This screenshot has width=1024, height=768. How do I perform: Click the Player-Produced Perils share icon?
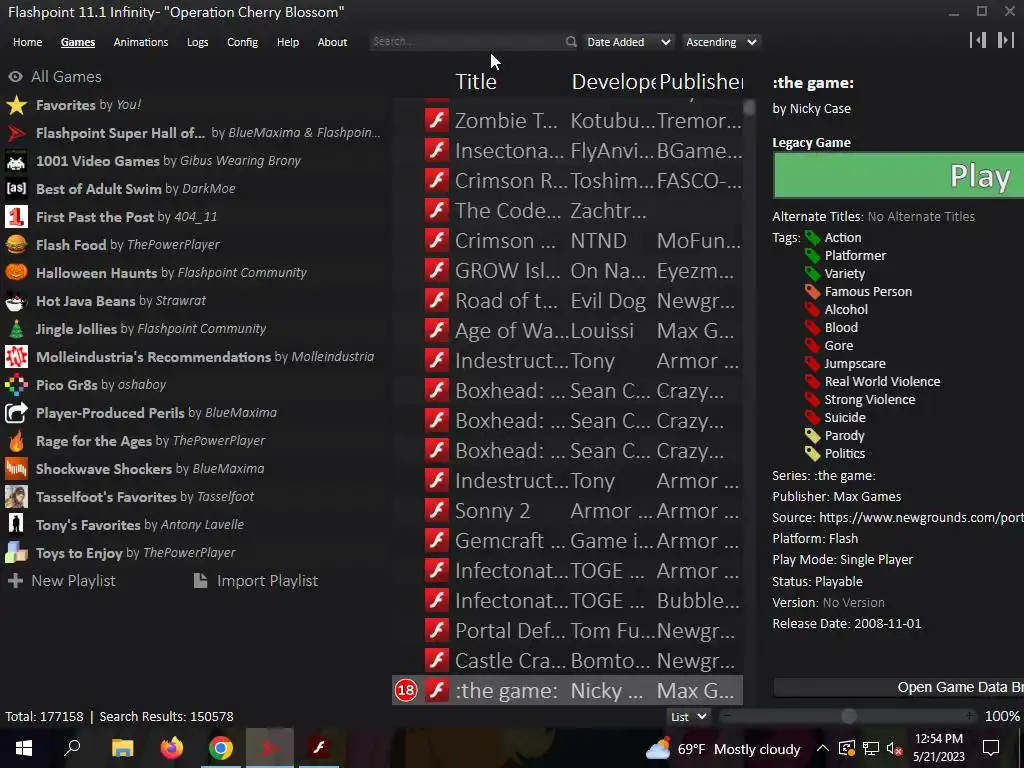pos(16,413)
